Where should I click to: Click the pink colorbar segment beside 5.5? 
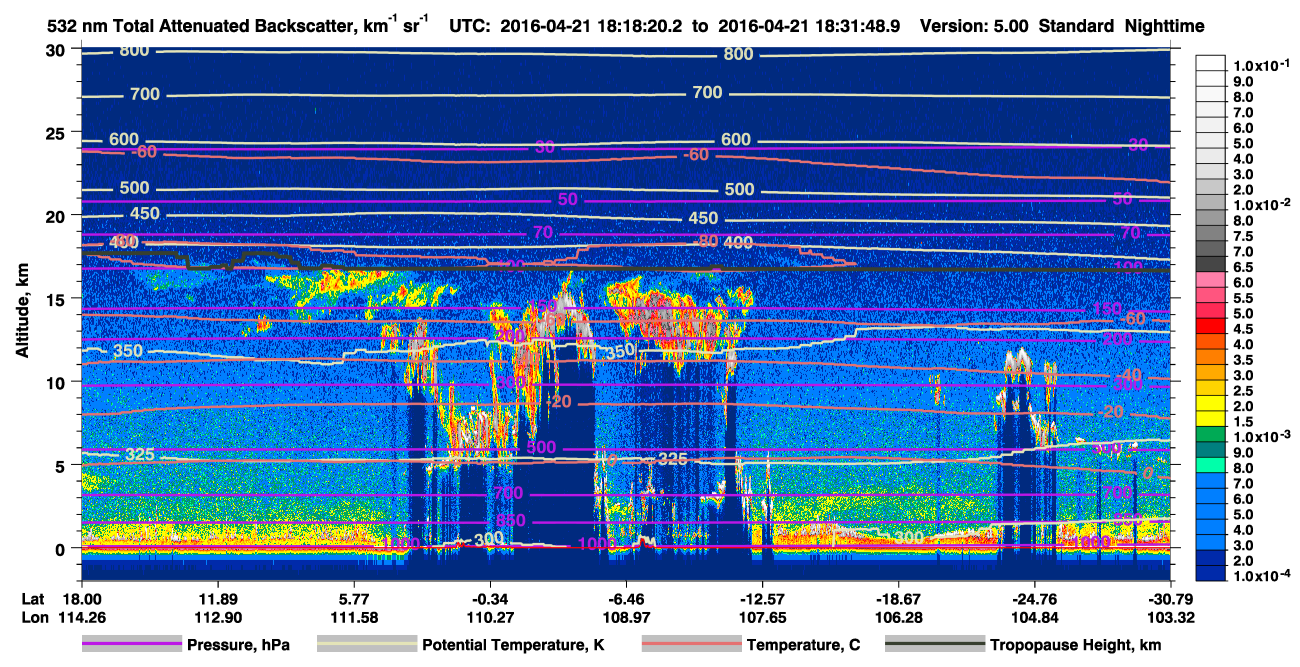coord(1211,297)
